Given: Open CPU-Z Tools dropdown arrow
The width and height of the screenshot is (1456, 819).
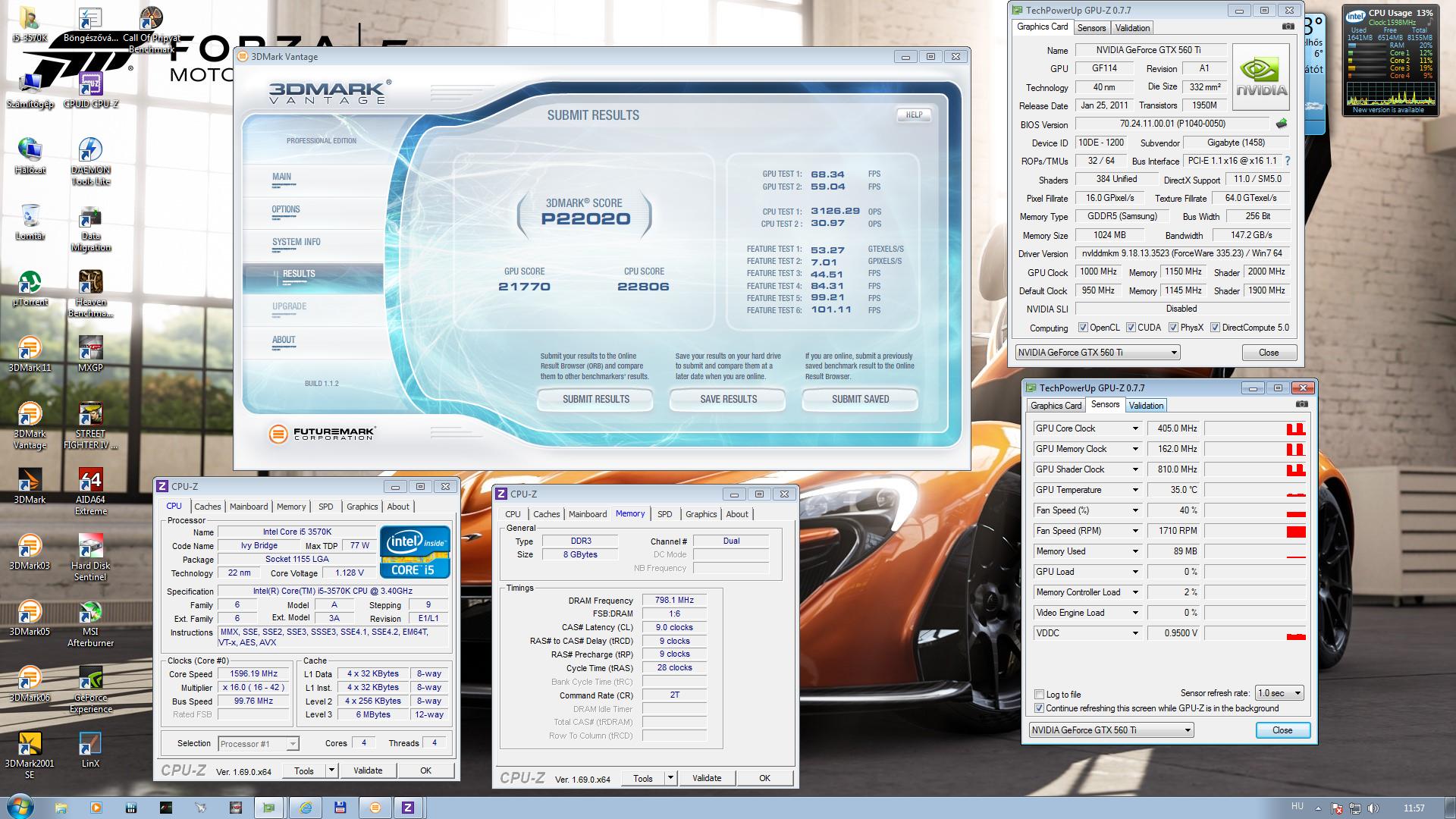Looking at the screenshot, I should pos(331,770).
